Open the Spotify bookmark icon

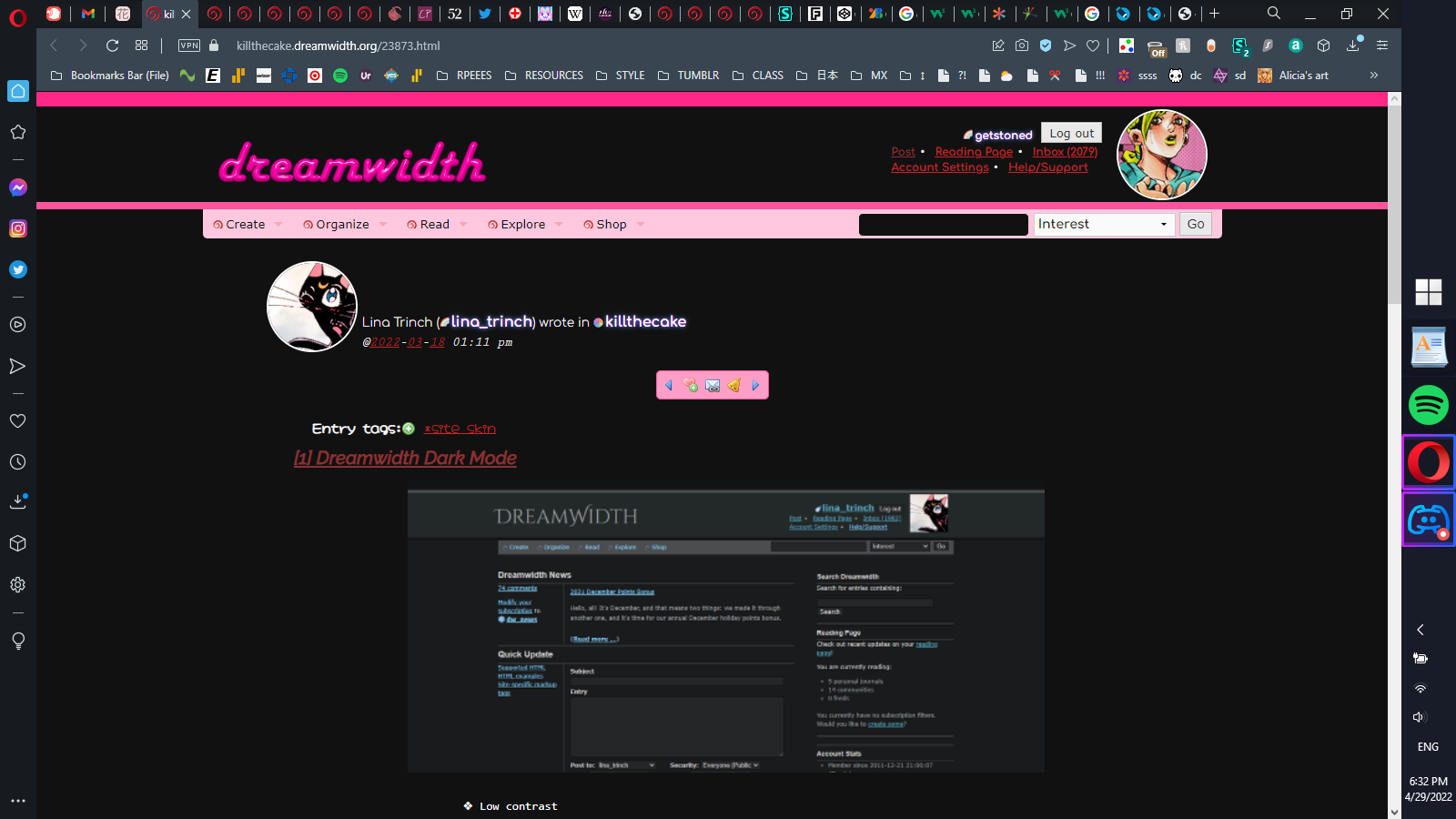340,76
